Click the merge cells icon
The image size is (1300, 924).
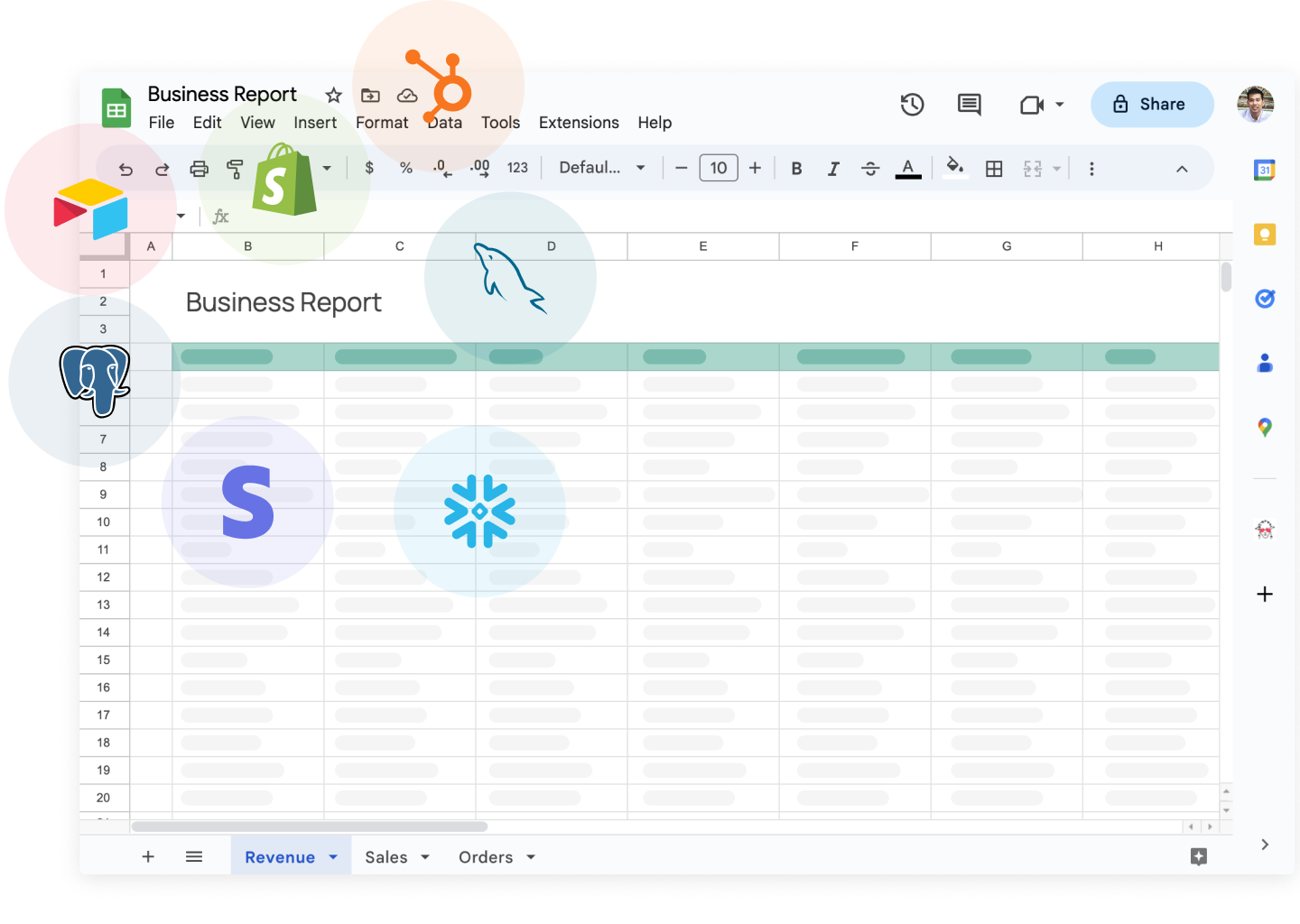coord(1033,169)
